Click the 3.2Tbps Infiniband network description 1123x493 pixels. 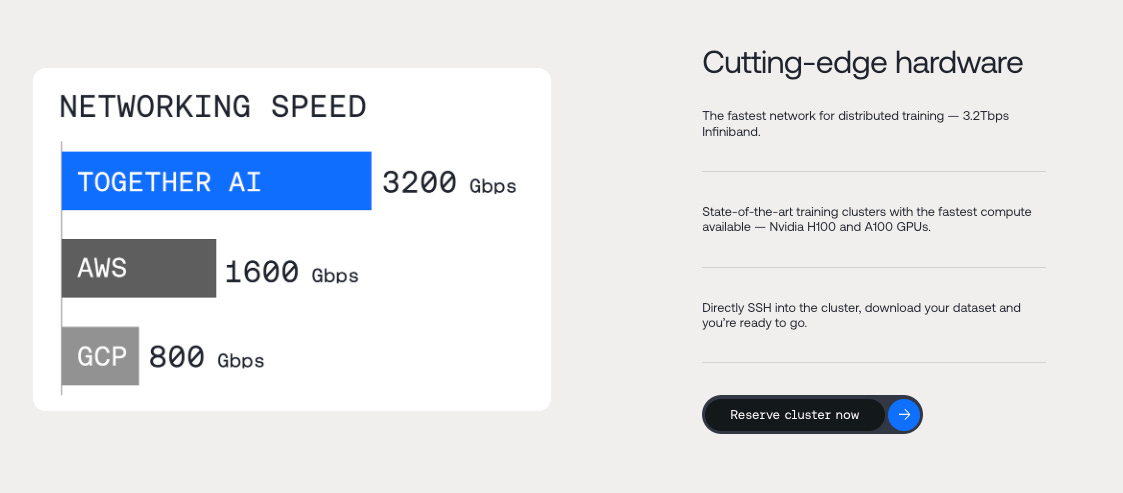click(855, 124)
